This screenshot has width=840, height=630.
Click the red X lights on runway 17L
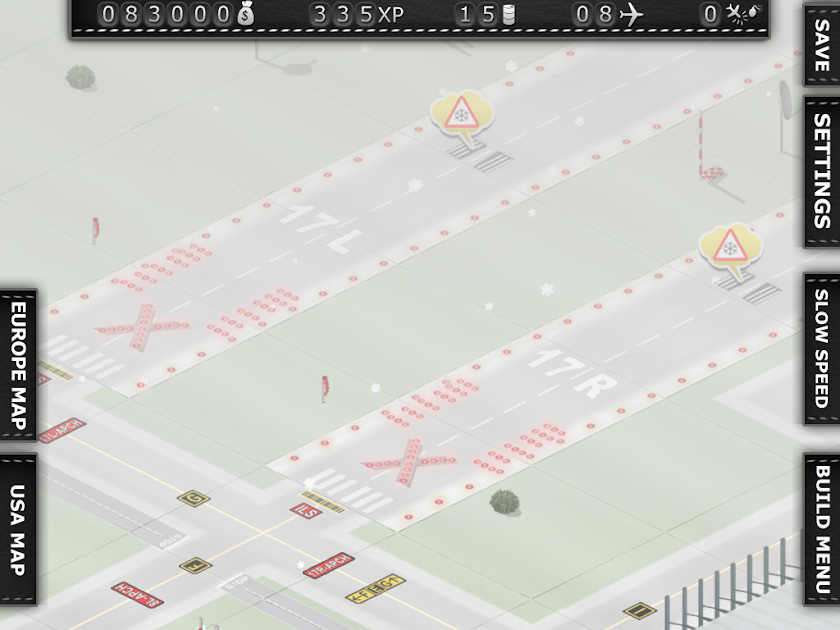(x=141, y=326)
